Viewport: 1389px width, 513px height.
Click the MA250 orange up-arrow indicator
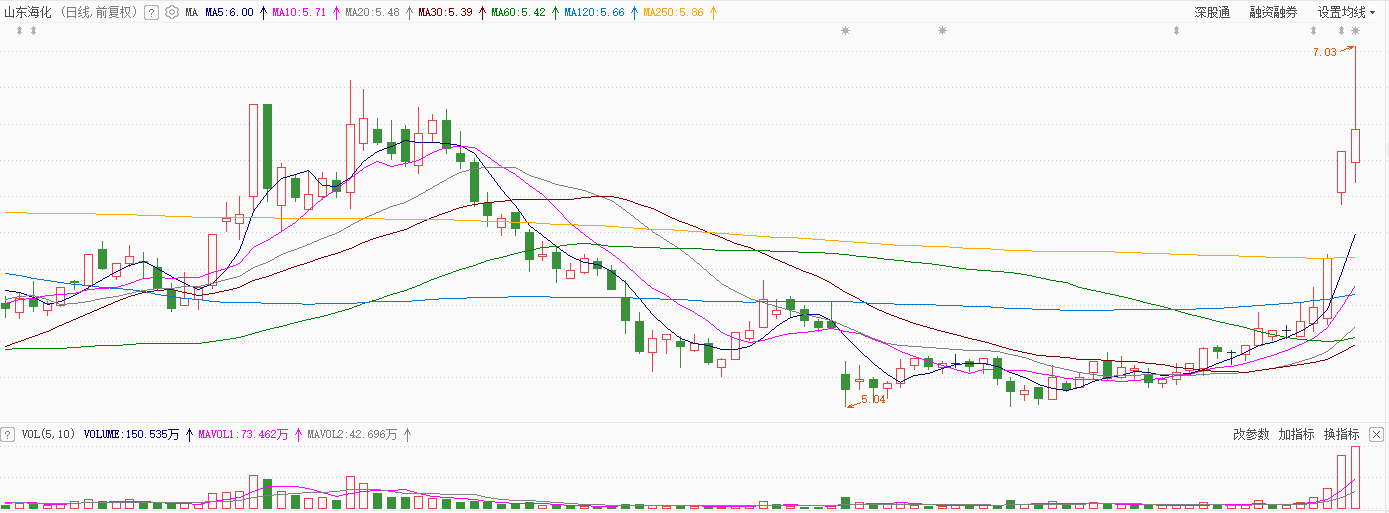coord(713,13)
